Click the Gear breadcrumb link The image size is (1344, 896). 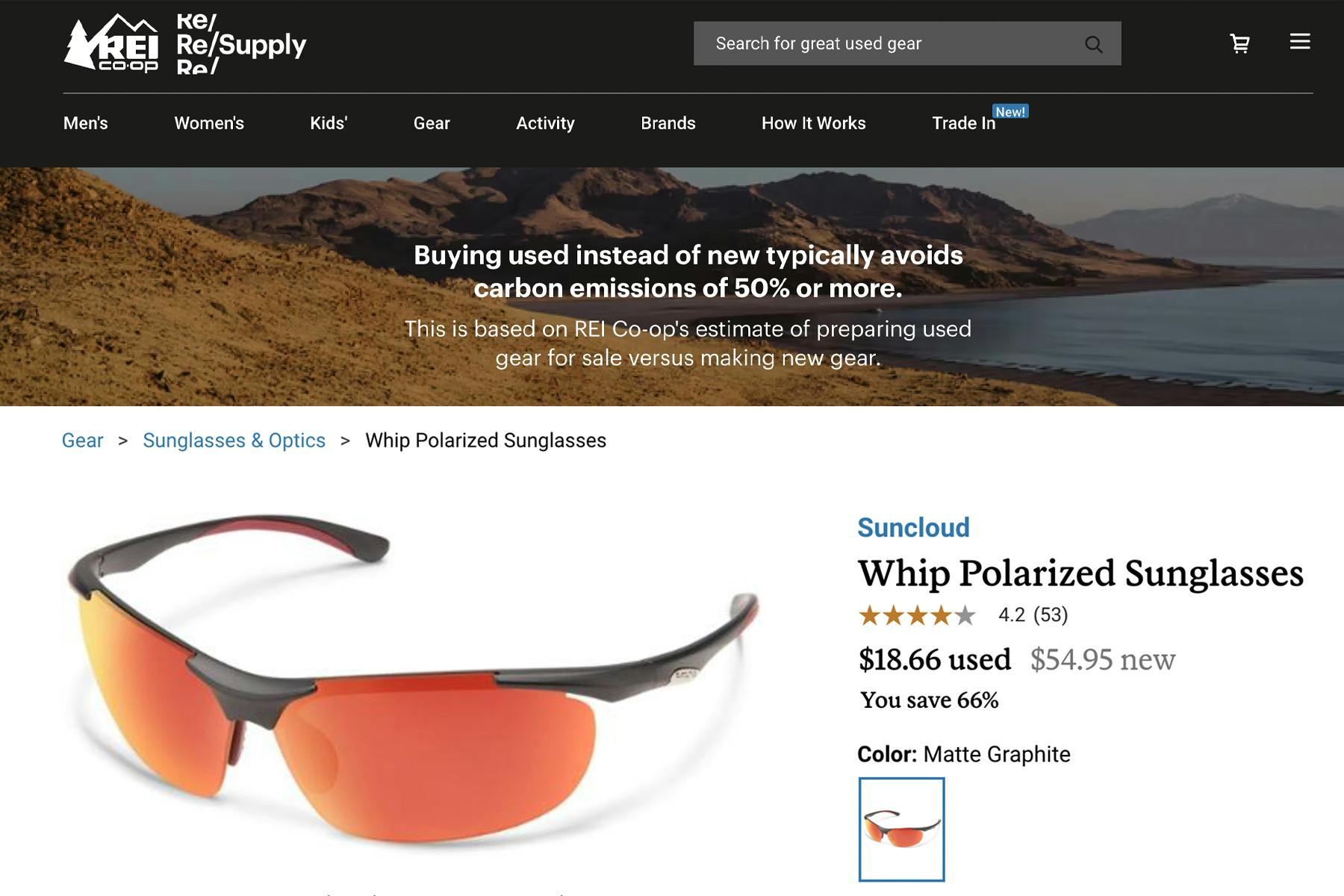82,441
